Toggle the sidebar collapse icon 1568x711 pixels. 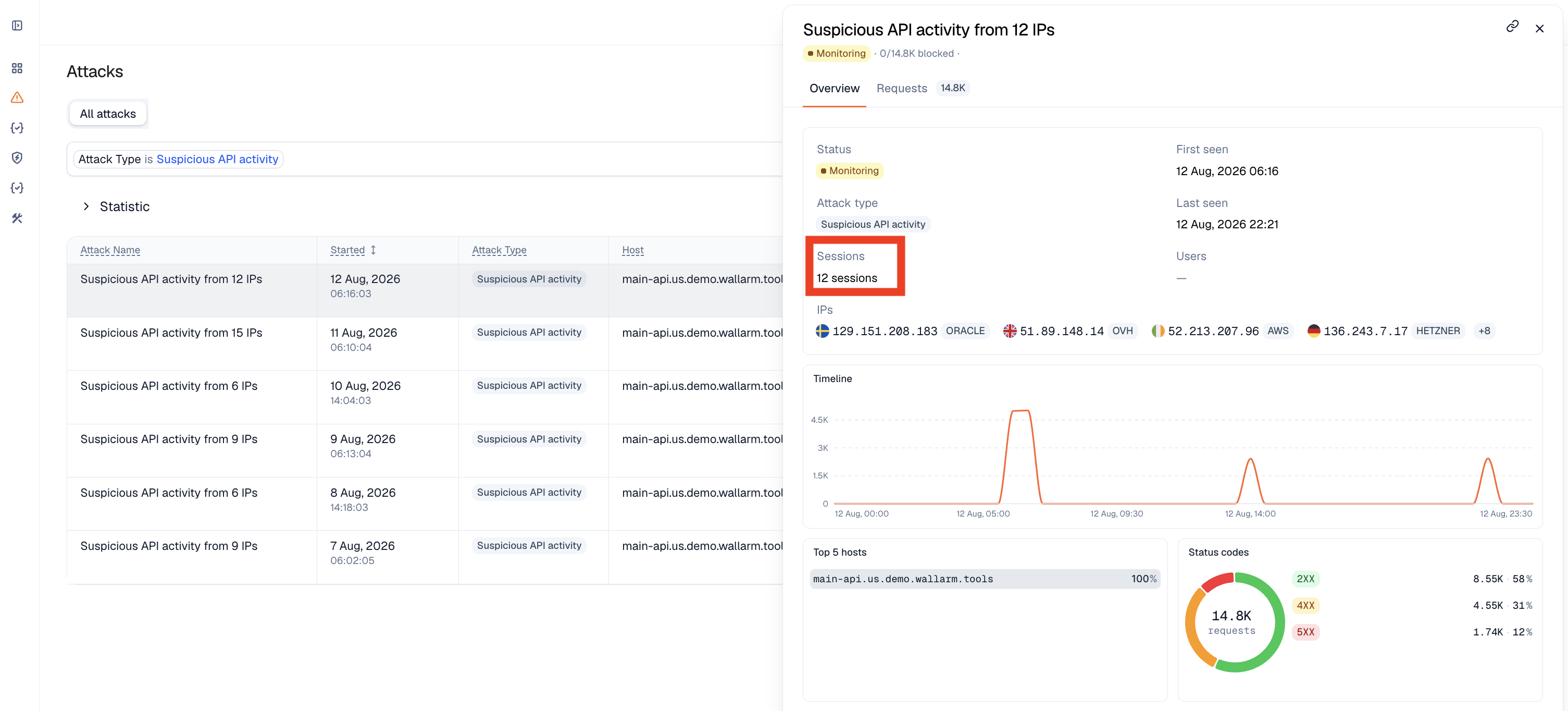pos(17,26)
